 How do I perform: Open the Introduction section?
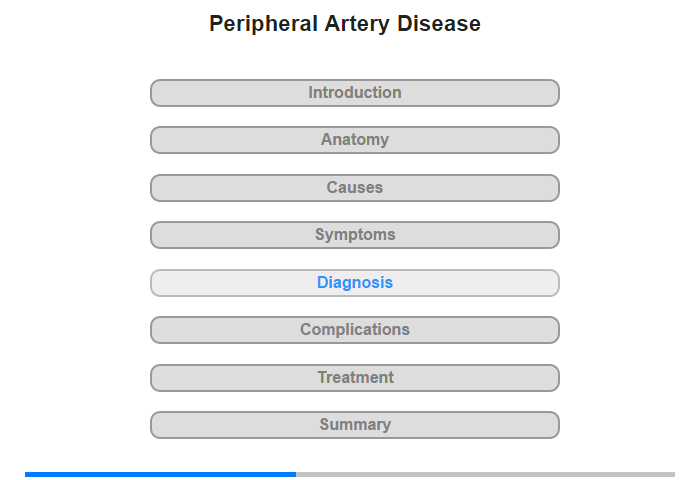pos(354,93)
